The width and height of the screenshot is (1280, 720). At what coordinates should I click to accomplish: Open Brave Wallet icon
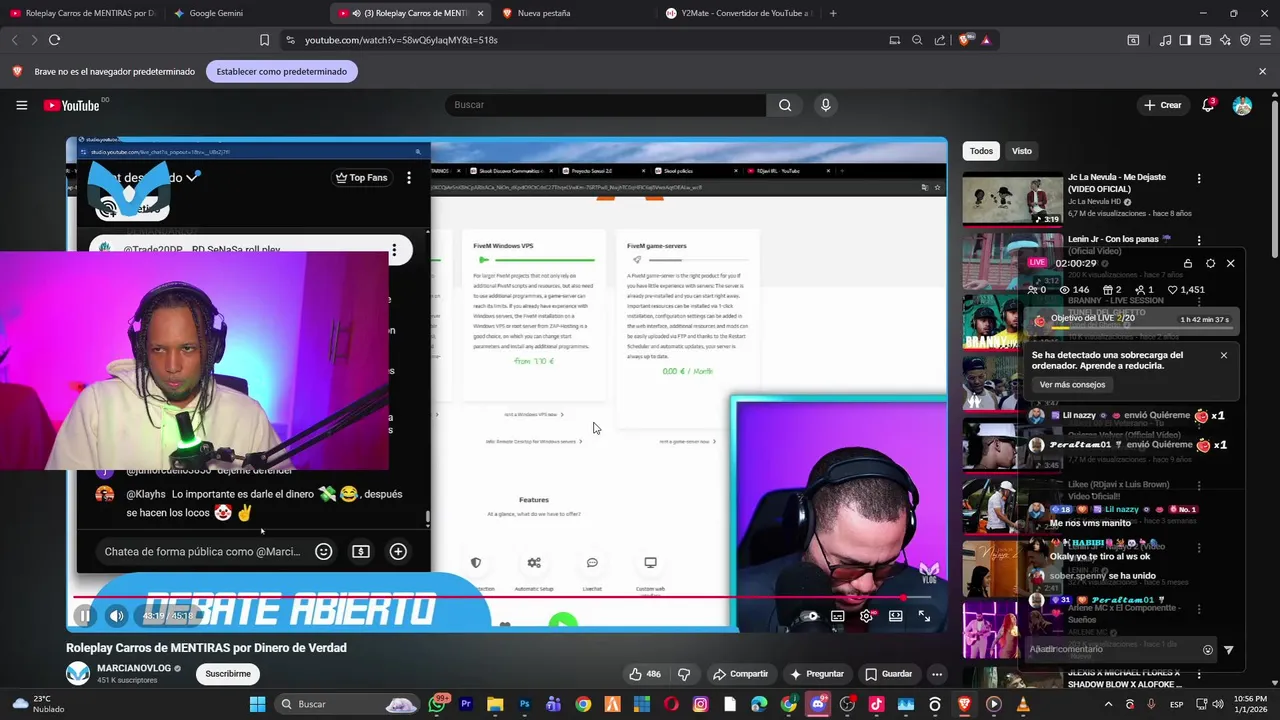click(1205, 40)
